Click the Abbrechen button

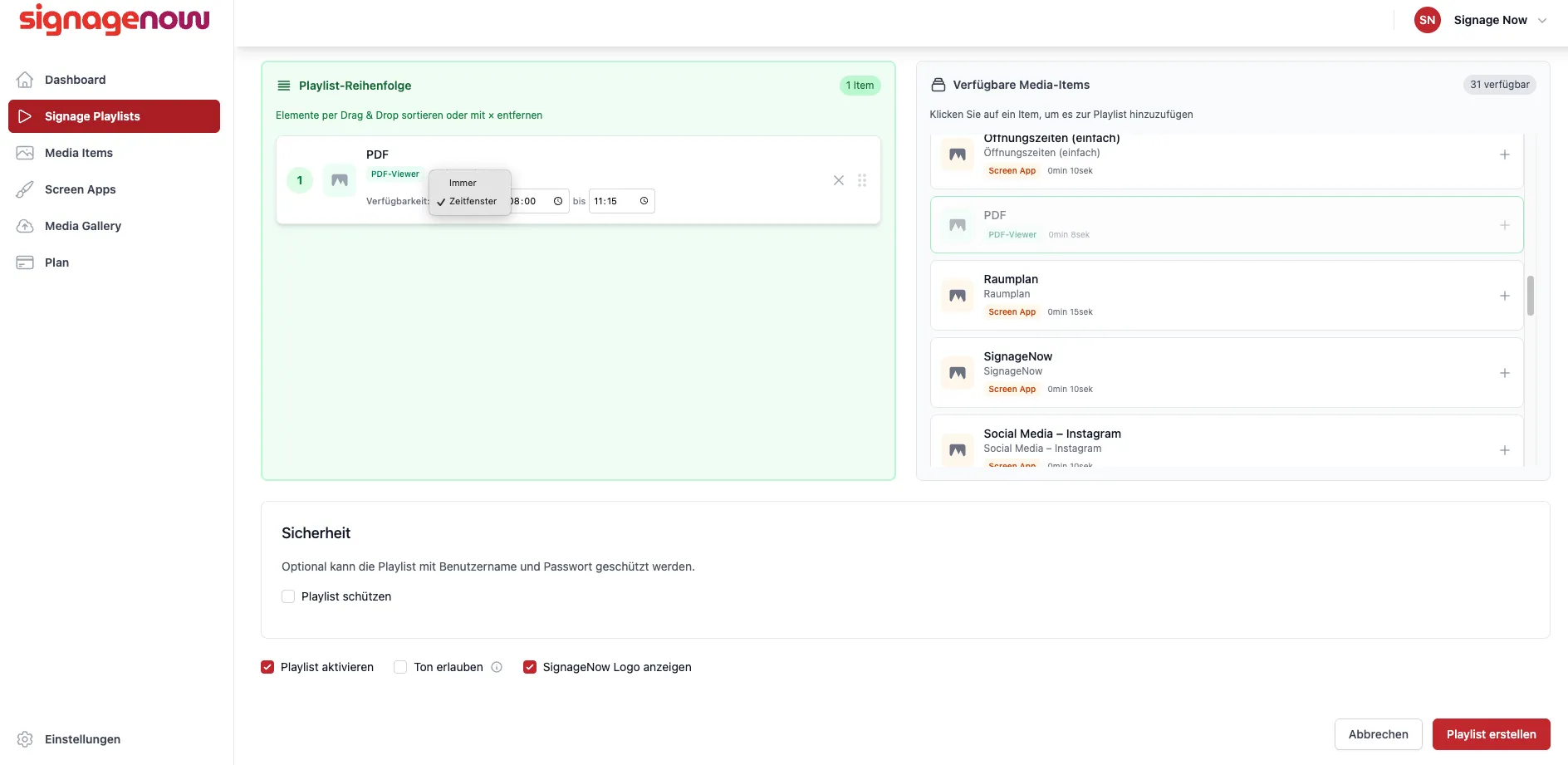tap(1378, 734)
